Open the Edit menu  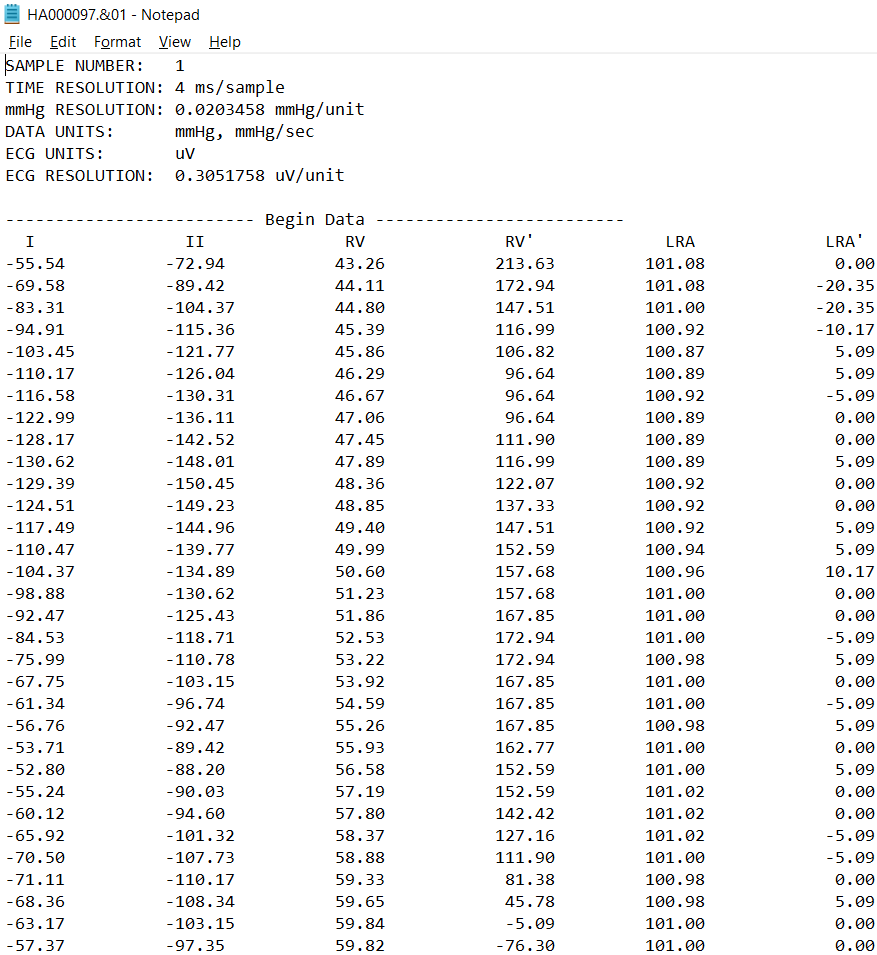pos(62,42)
